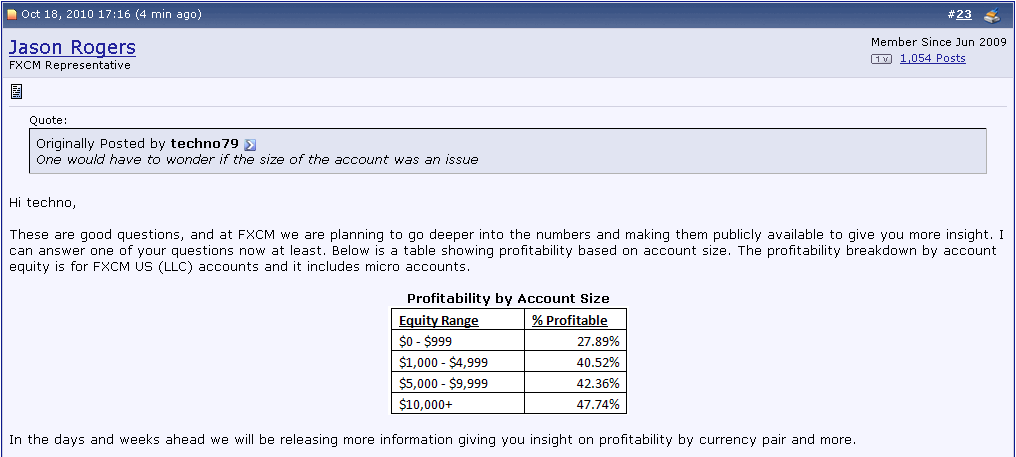Click the Profitability by Account Size title
Viewport: 1016px width, 457px height.
click(508, 298)
